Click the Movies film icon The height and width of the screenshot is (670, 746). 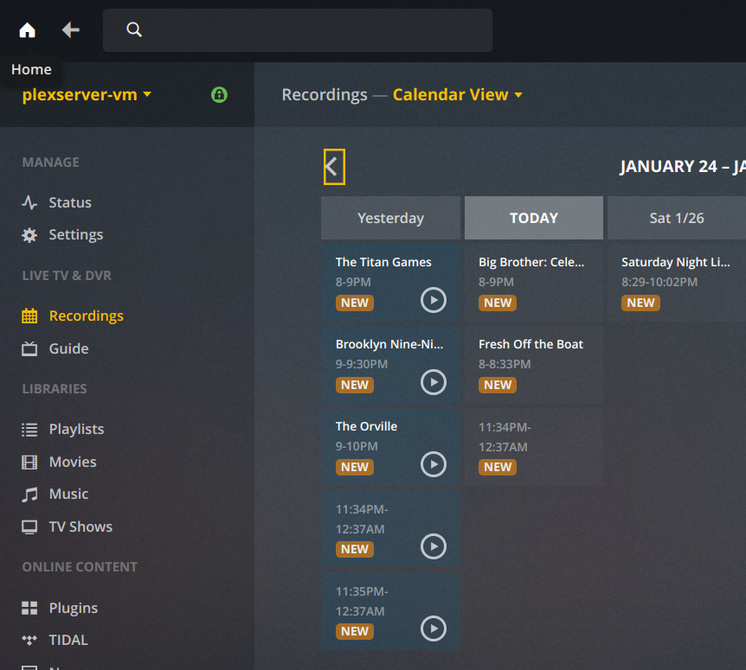[x=29, y=462]
